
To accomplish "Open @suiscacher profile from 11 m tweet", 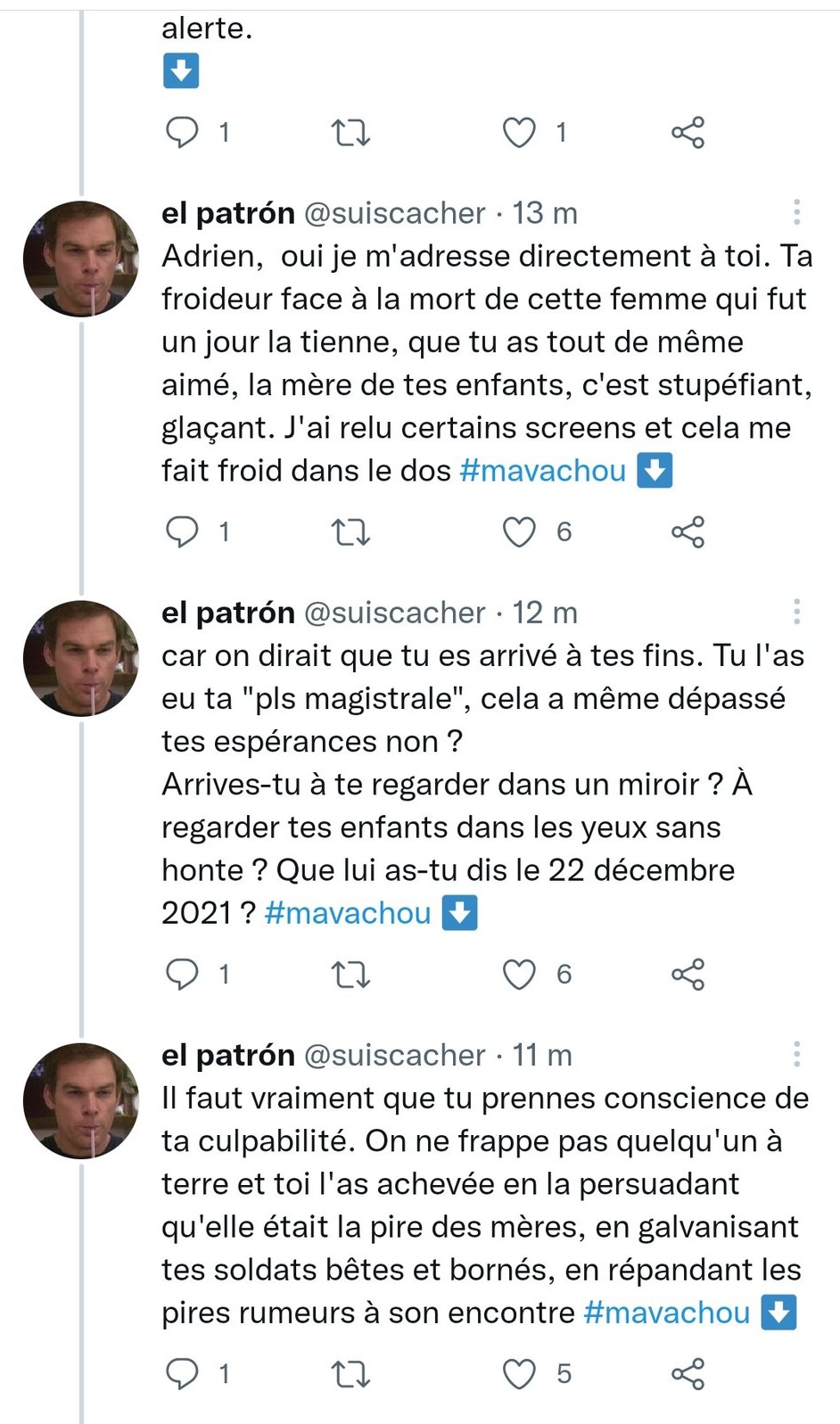I will (394, 1055).
